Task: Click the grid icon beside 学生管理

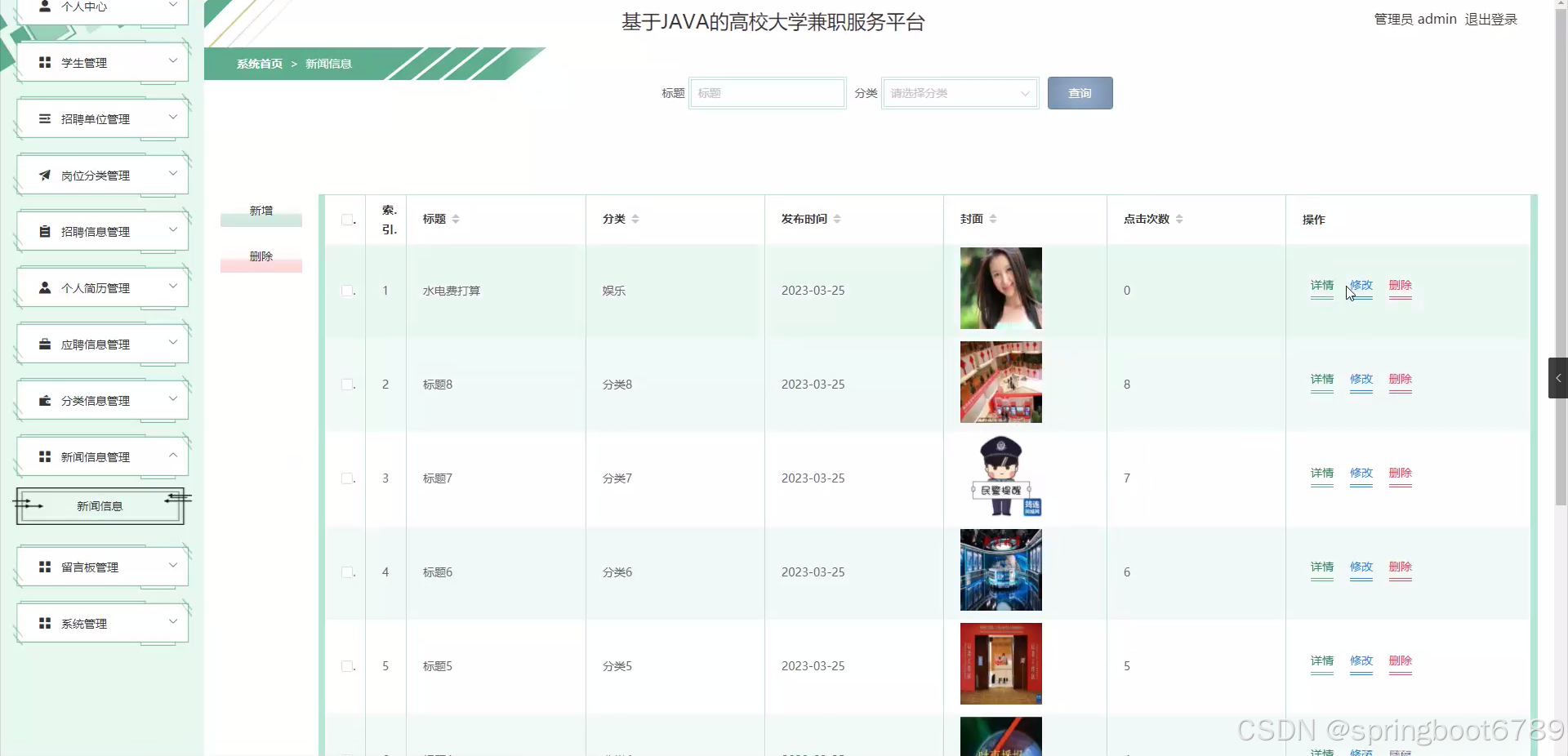Action: click(45, 63)
